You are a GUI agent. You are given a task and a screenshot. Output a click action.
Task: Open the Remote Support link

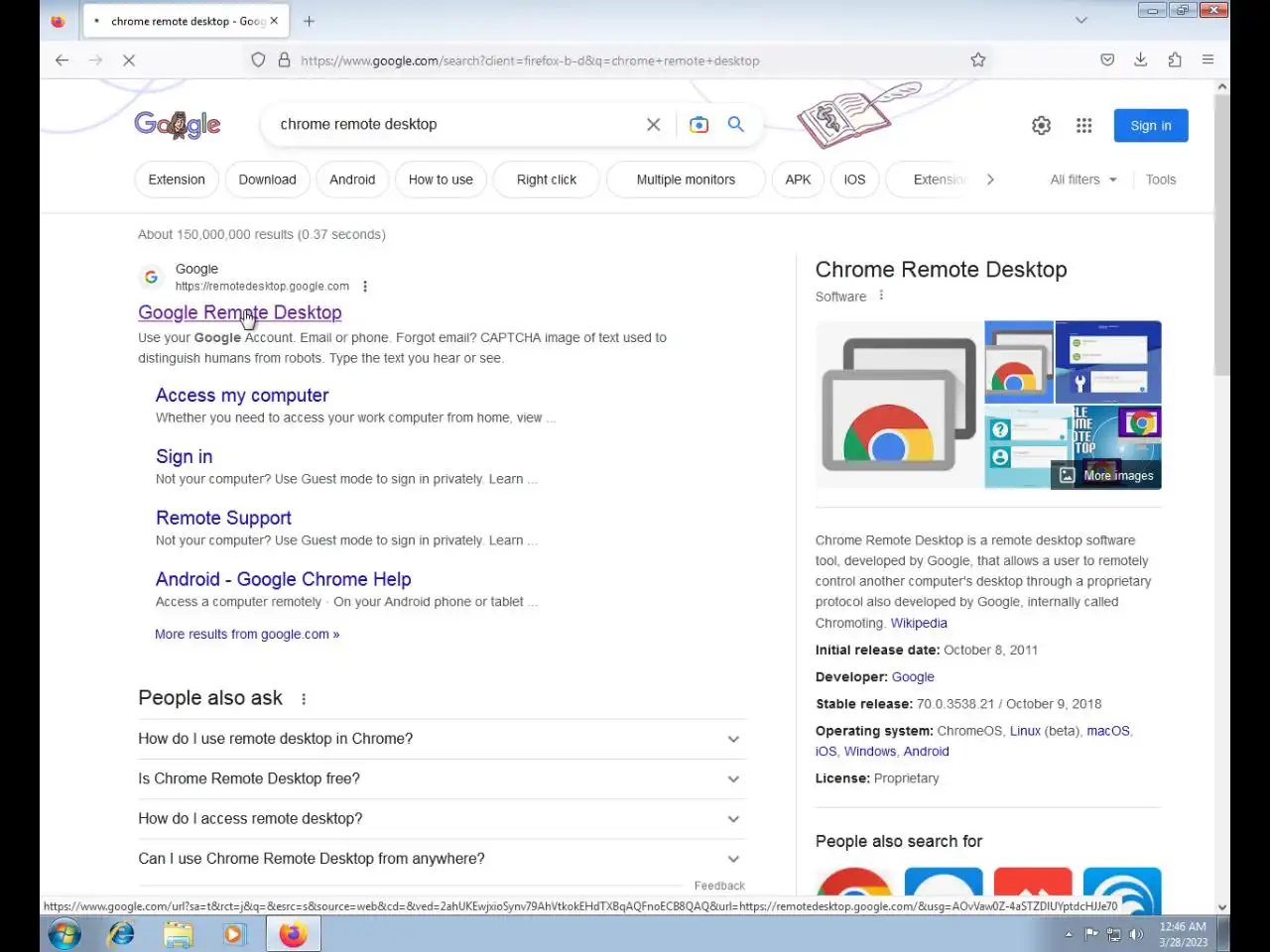(223, 518)
